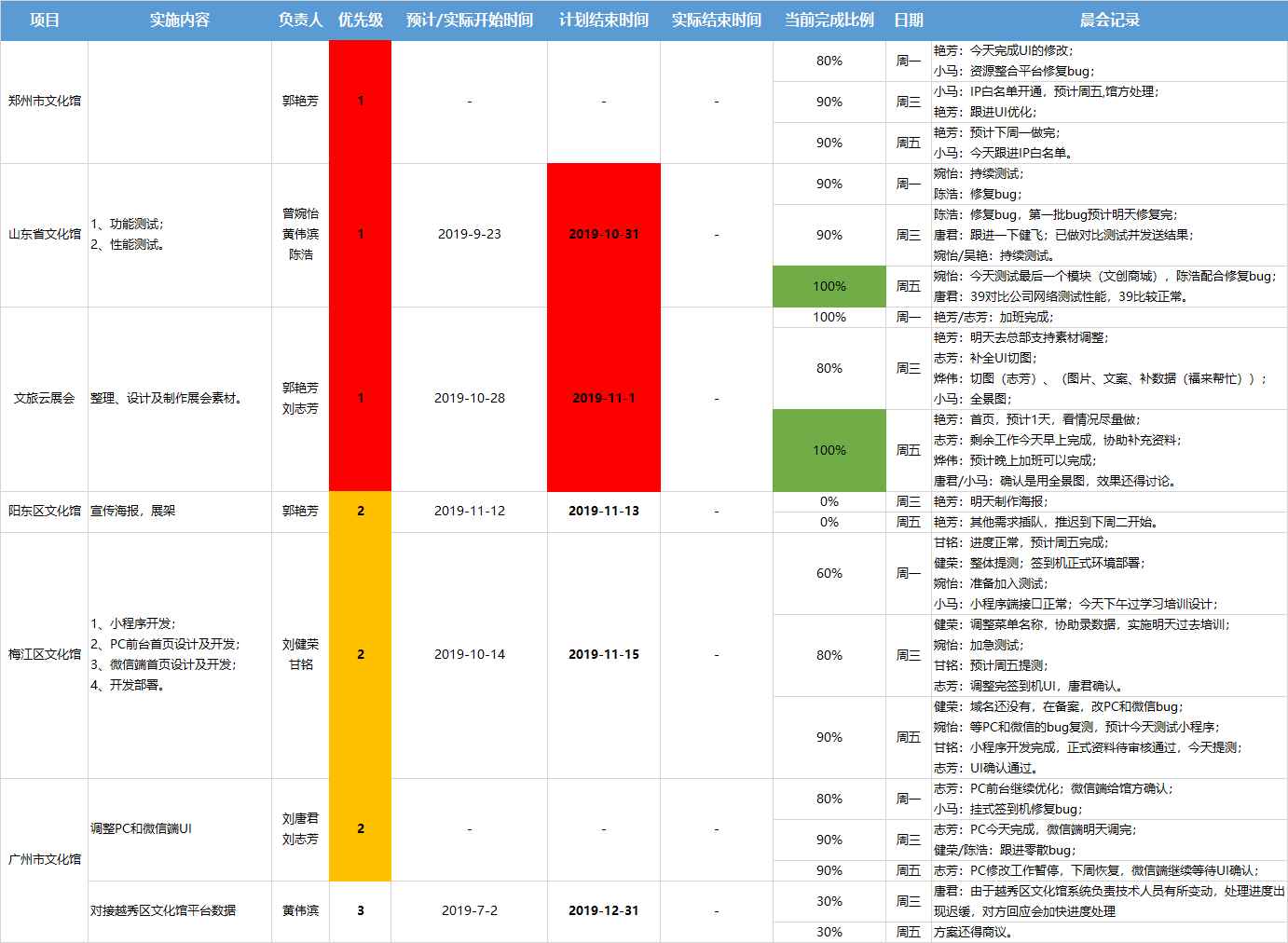
Task: Click the note 婉怡：持续测试 / 陈浩：修复bug
Action: pyautogui.click(x=1109, y=184)
